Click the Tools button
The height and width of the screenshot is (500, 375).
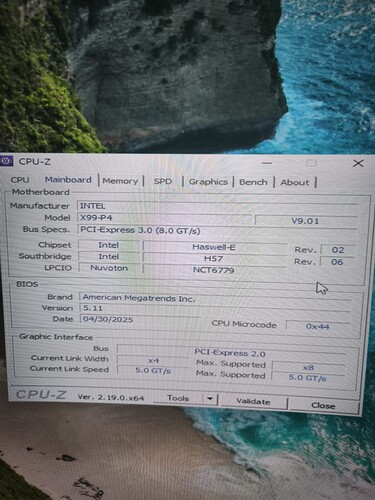[178, 398]
